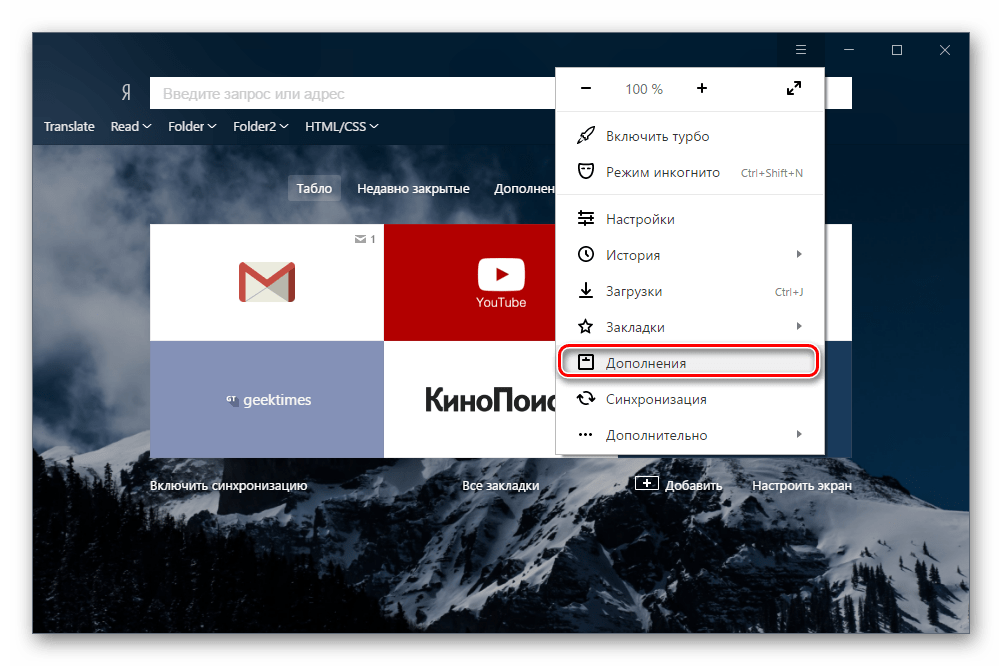This screenshot has width=1002, height=666.
Task: Open Настройки from the menu
Action: pyautogui.click(x=690, y=219)
